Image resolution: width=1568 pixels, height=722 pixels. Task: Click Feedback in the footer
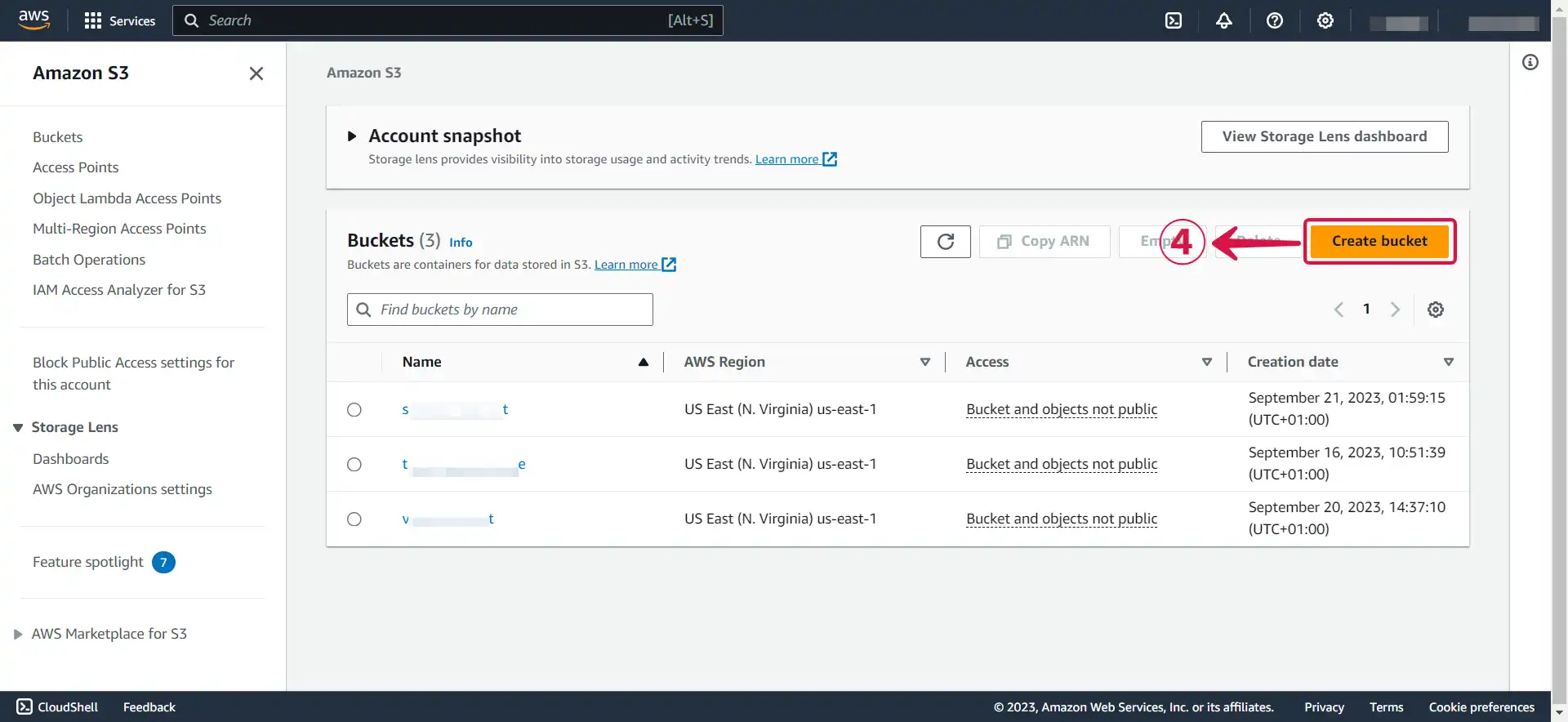point(149,707)
